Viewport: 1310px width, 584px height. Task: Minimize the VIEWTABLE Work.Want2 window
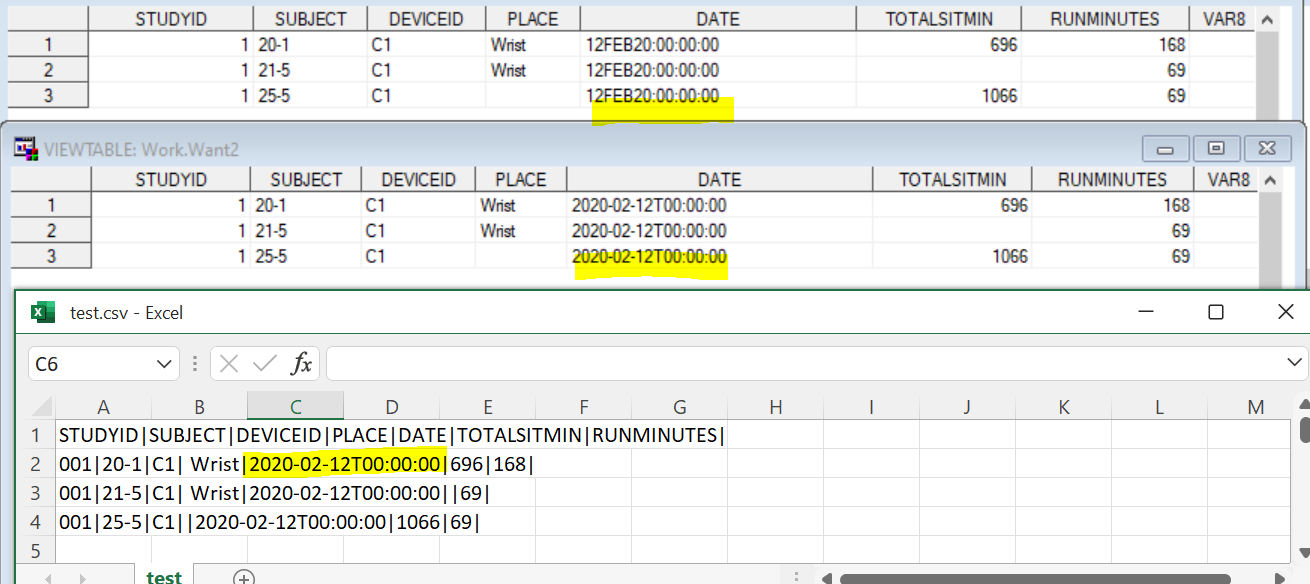point(1165,148)
